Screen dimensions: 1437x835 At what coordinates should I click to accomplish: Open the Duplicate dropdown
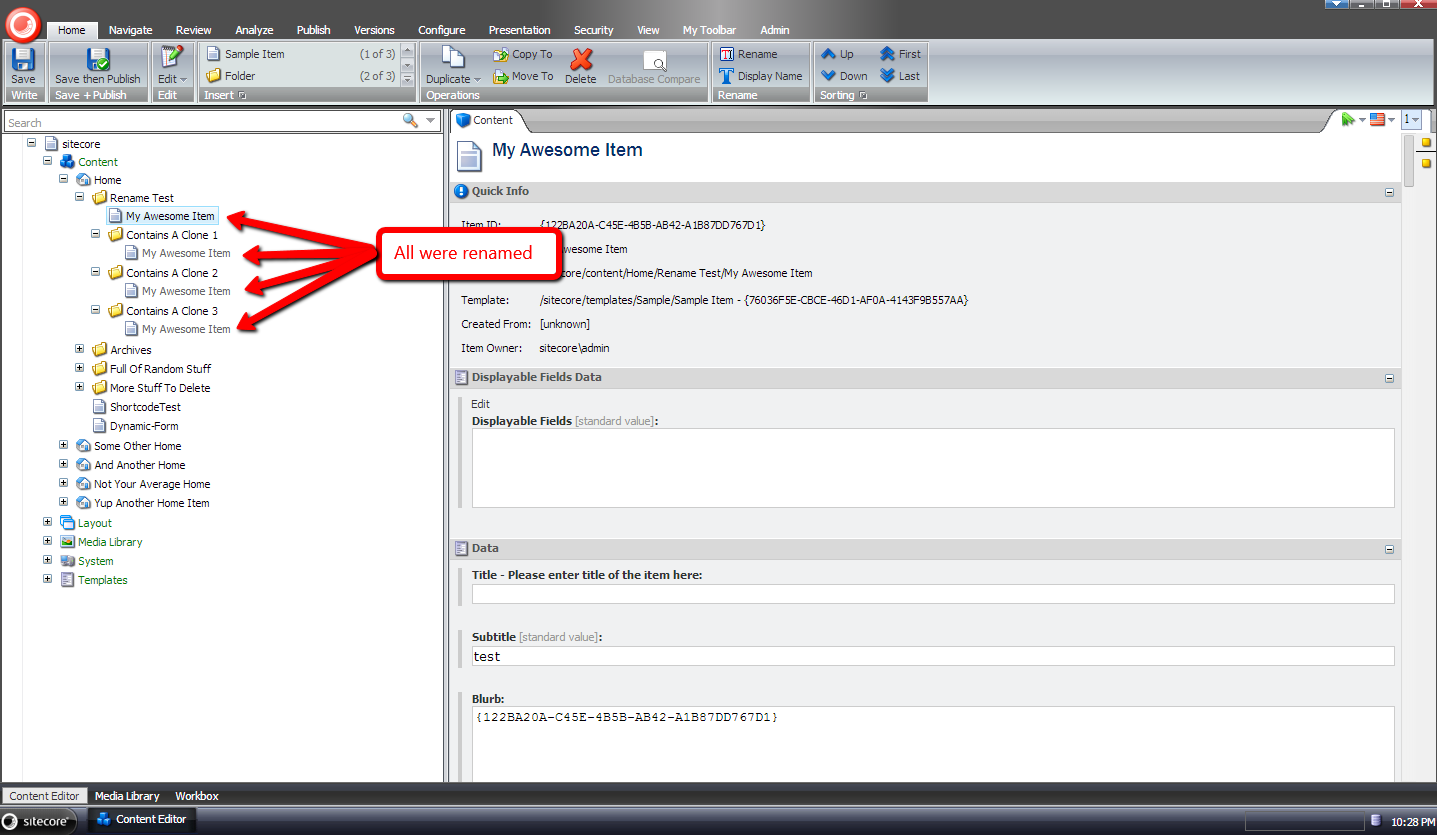pyautogui.click(x=453, y=79)
